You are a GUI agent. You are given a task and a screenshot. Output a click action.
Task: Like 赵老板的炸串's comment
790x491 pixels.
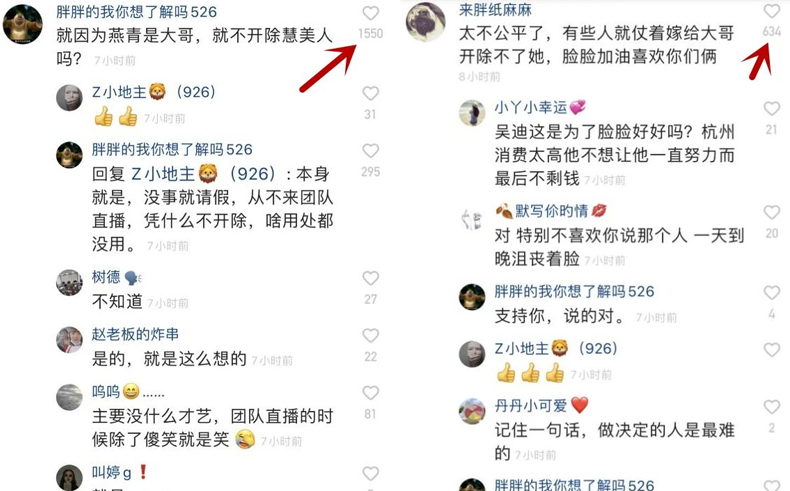point(370,335)
